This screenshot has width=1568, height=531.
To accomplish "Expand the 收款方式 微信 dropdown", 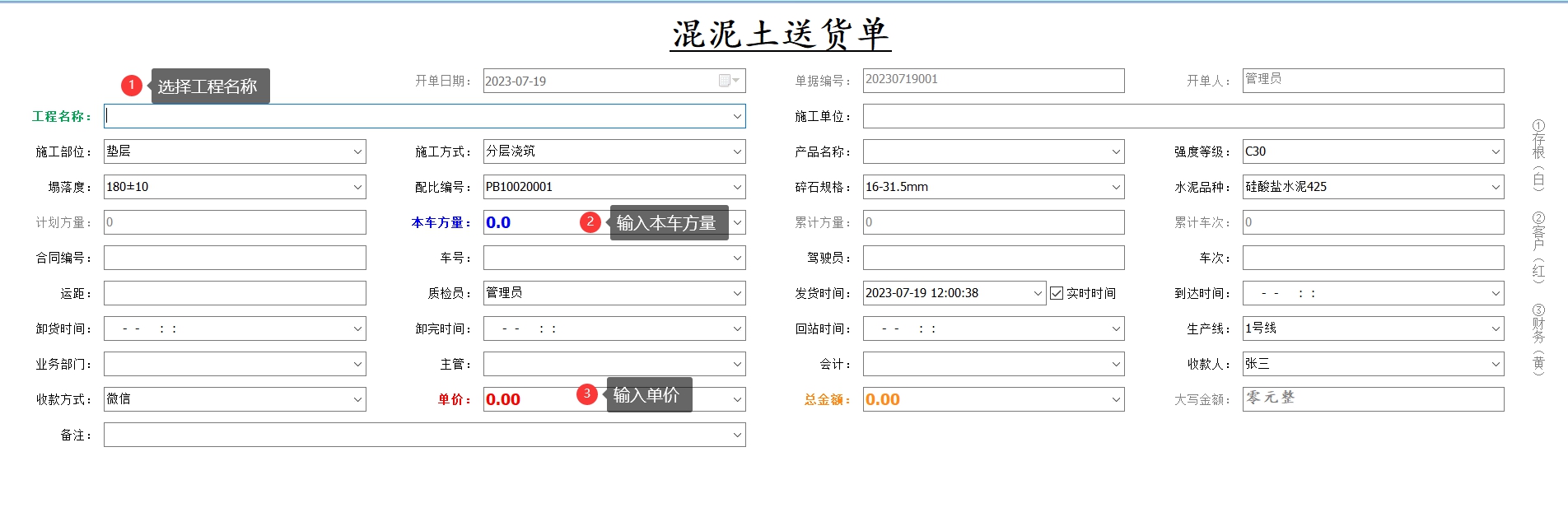I will point(357,399).
